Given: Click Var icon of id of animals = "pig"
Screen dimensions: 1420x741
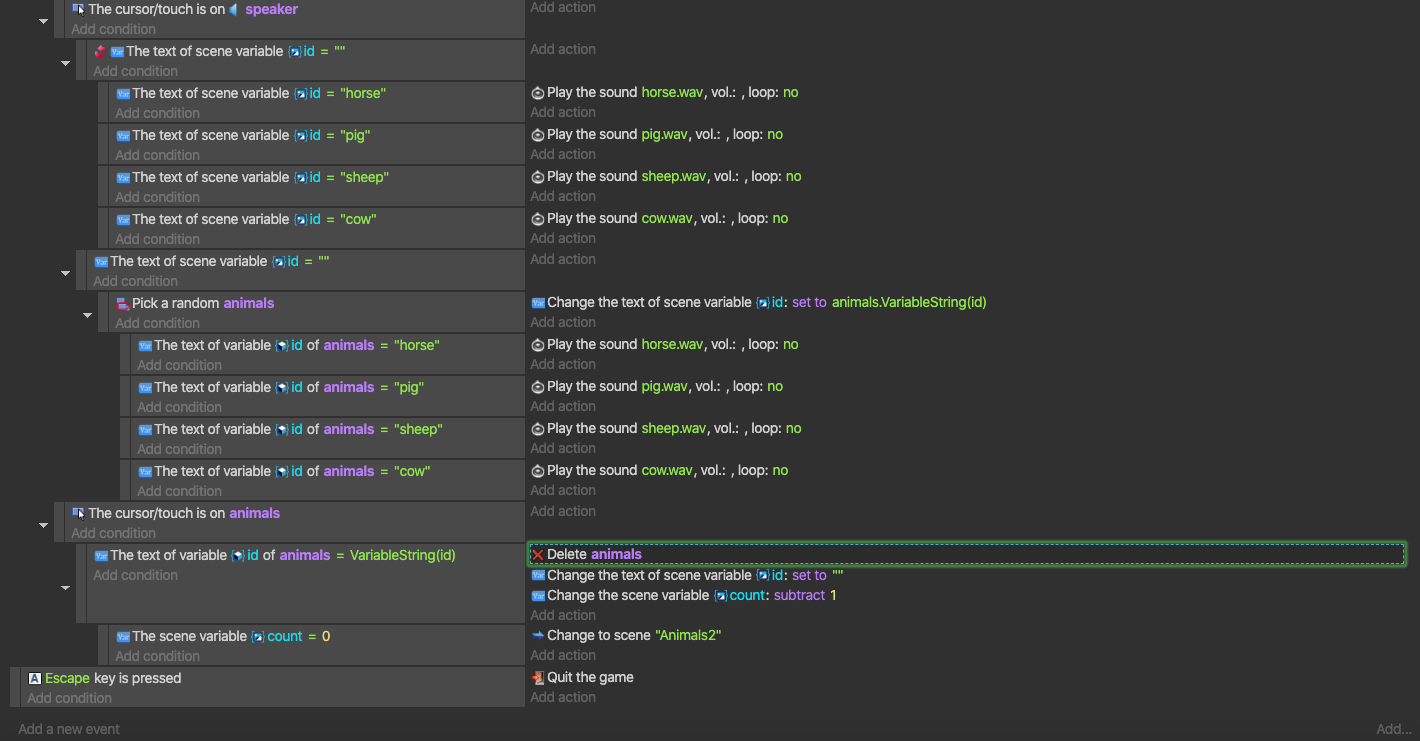Looking at the screenshot, I should click(145, 387).
